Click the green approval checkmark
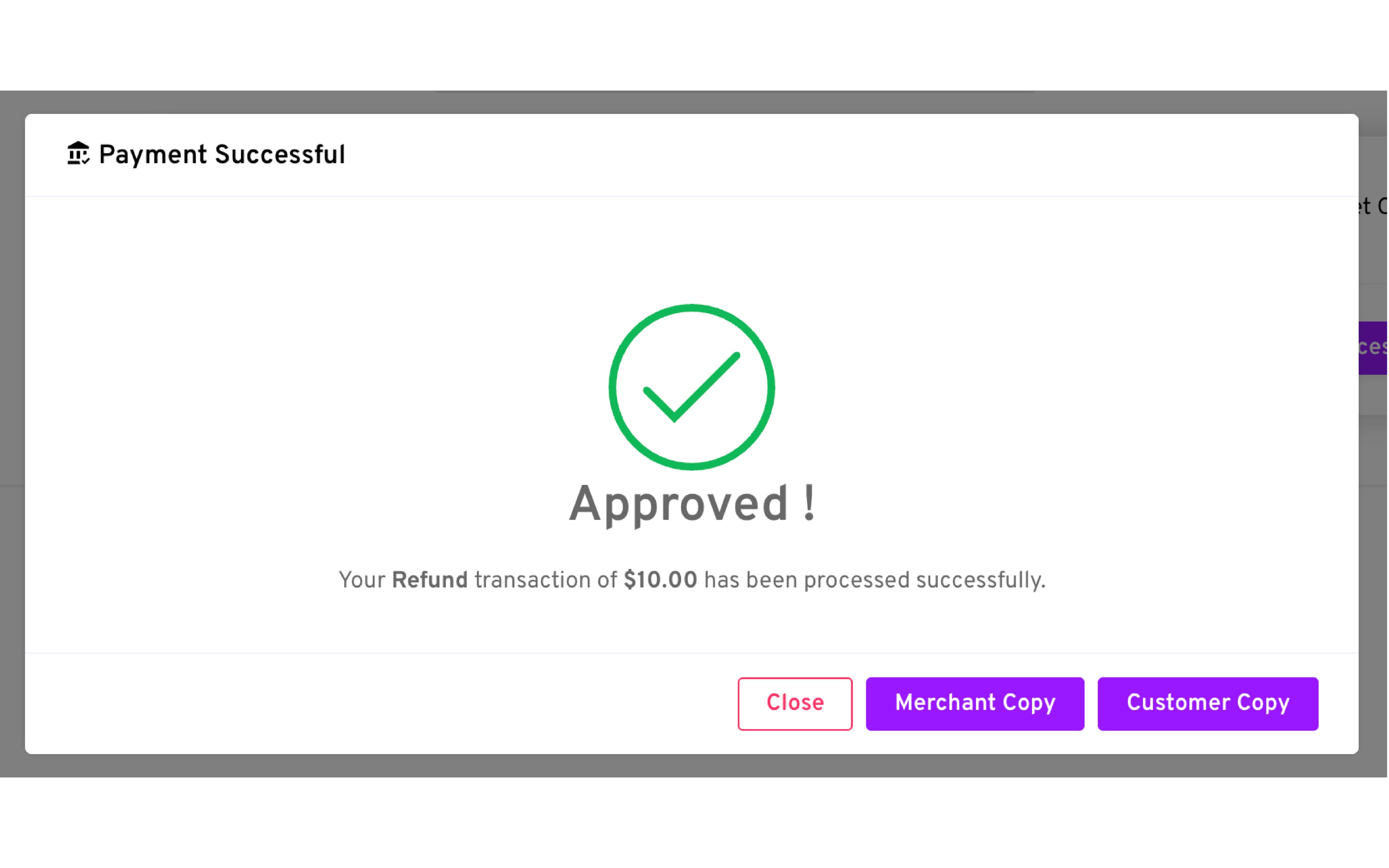The height and width of the screenshot is (868, 1389). 691,387
